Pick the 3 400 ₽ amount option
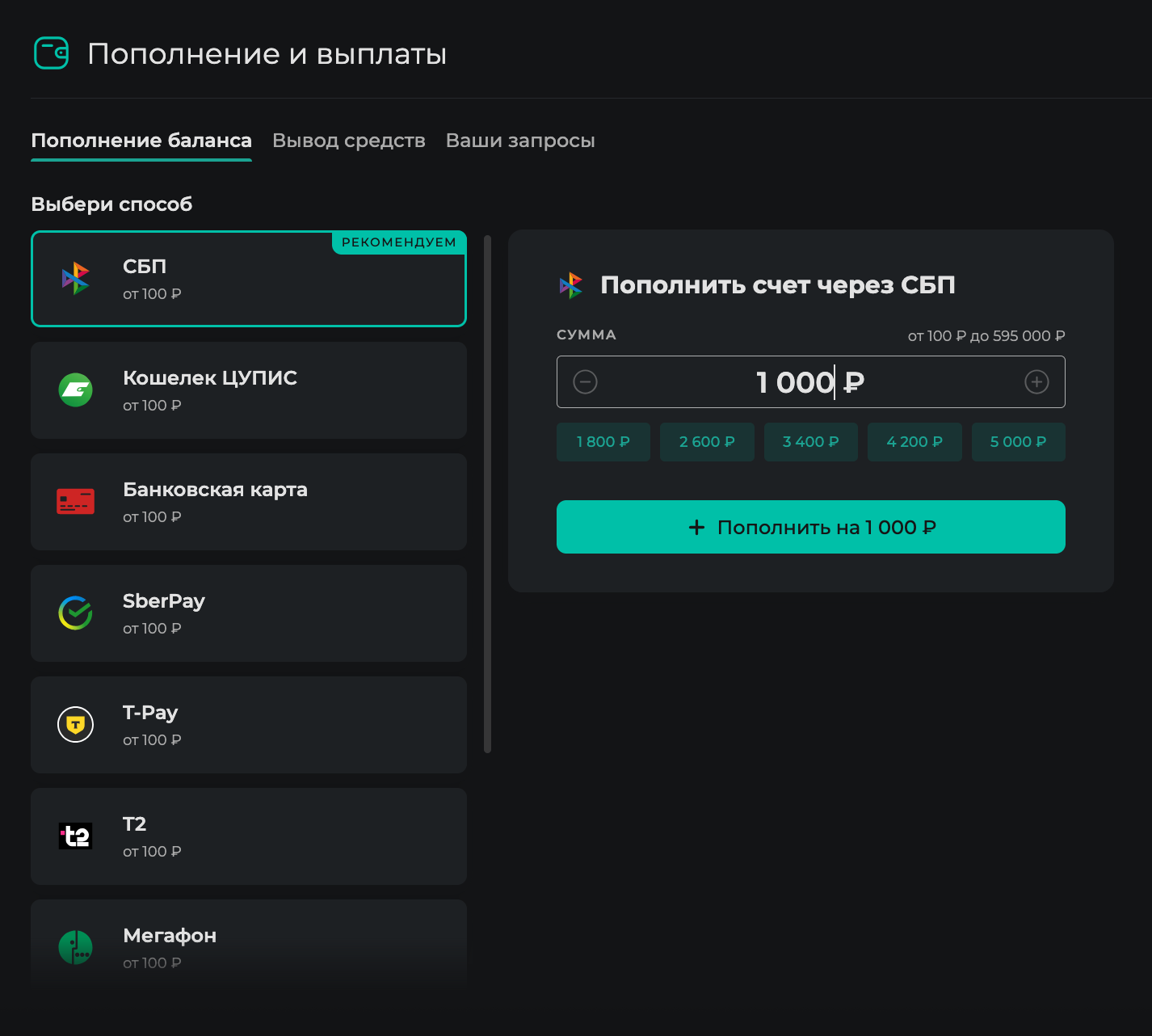The image size is (1152, 1036). (810, 442)
